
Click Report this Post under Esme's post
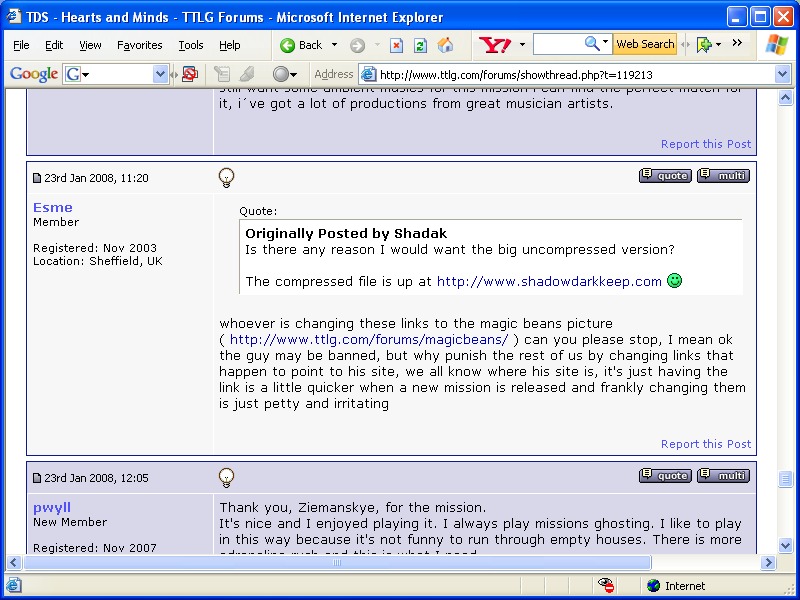705,444
